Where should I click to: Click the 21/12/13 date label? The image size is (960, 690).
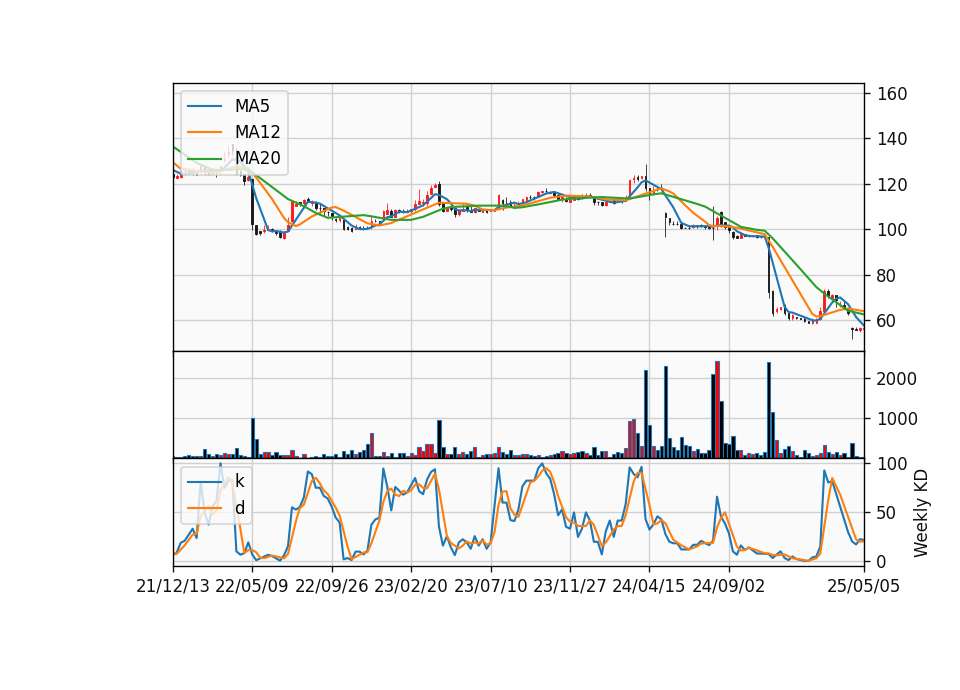[x=173, y=586]
